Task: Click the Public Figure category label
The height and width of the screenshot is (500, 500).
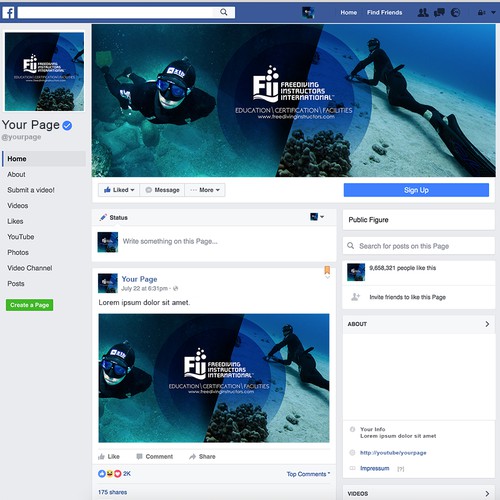Action: pos(368,220)
